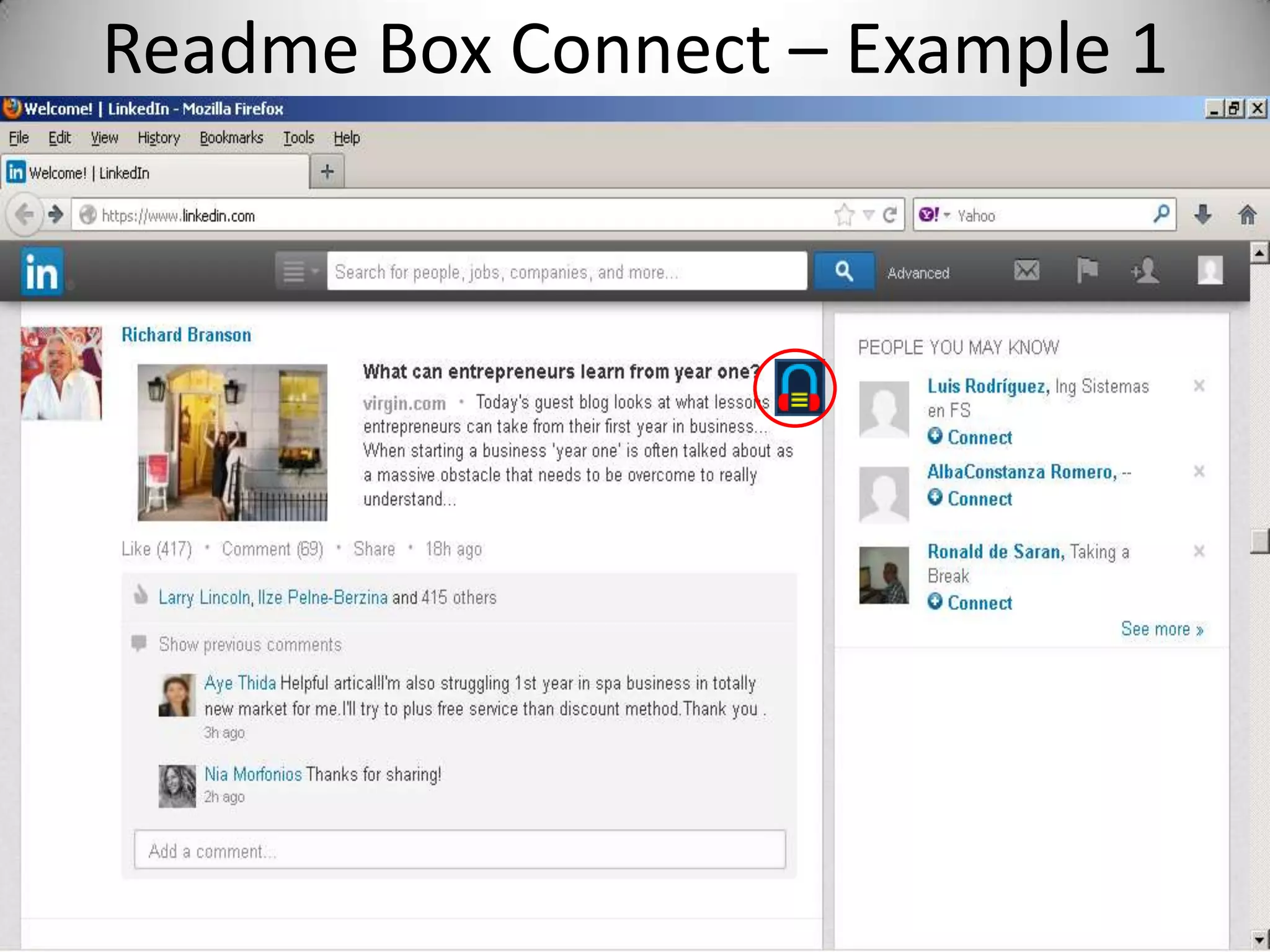Click the add connections person icon
Screen dimensions: 1270x952
click(x=1145, y=270)
